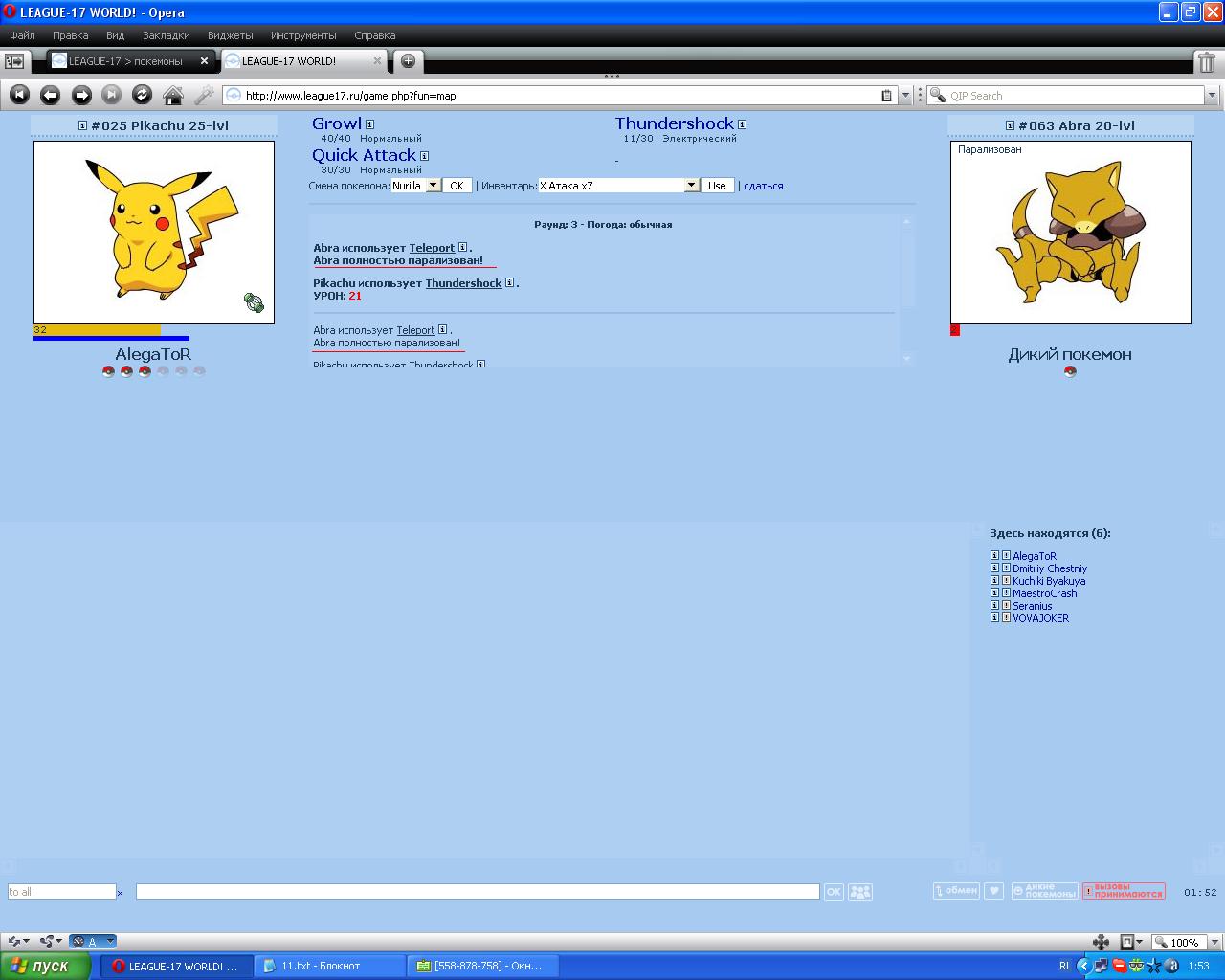Open the Файл menu
Screen dimensions: 1225x980
coord(22,35)
